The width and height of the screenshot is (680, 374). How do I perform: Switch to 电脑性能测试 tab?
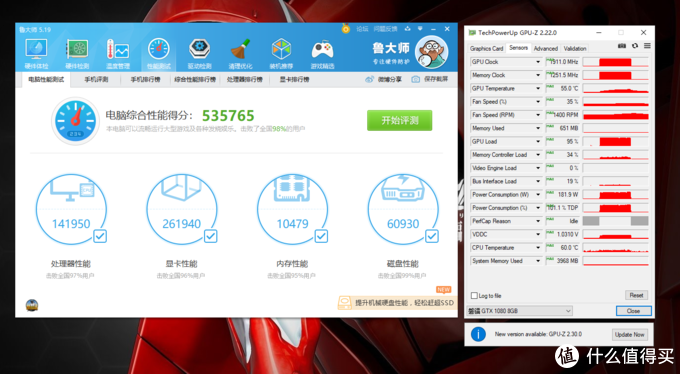[46, 79]
